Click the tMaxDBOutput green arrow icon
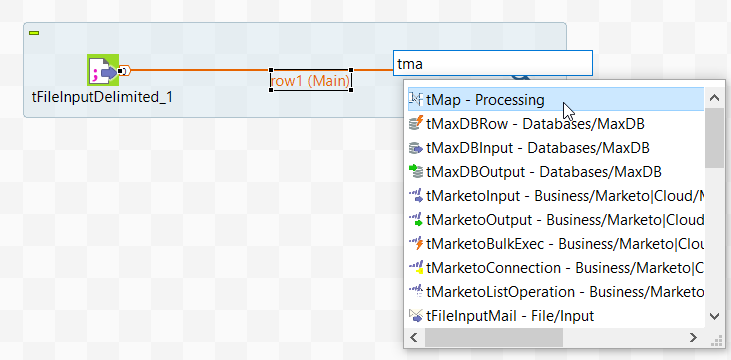The height and width of the screenshot is (360, 731). [416, 171]
